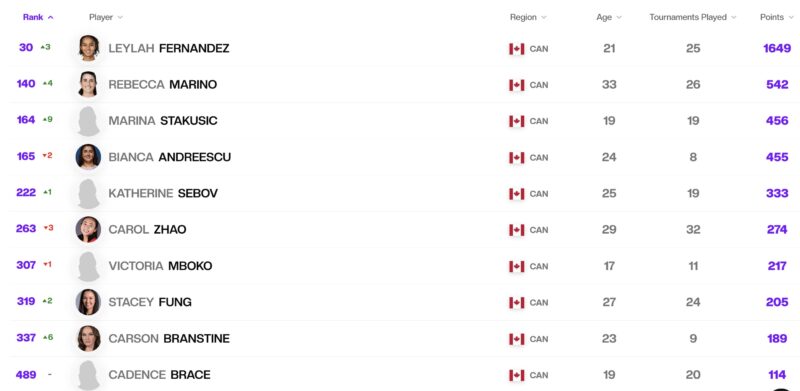Expand the Region column sort arrow
This screenshot has width=800, height=391.
(544, 17)
